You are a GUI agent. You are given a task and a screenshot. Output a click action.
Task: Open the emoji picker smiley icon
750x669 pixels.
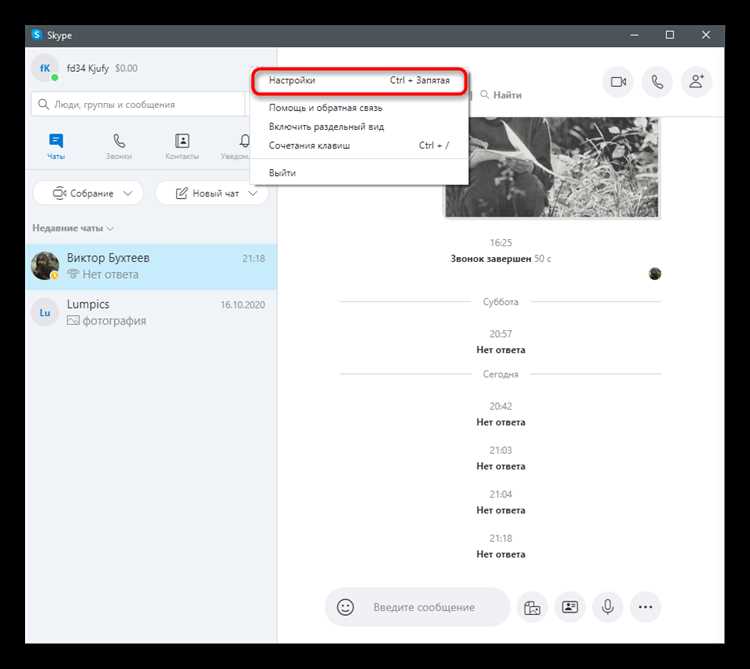tap(346, 607)
